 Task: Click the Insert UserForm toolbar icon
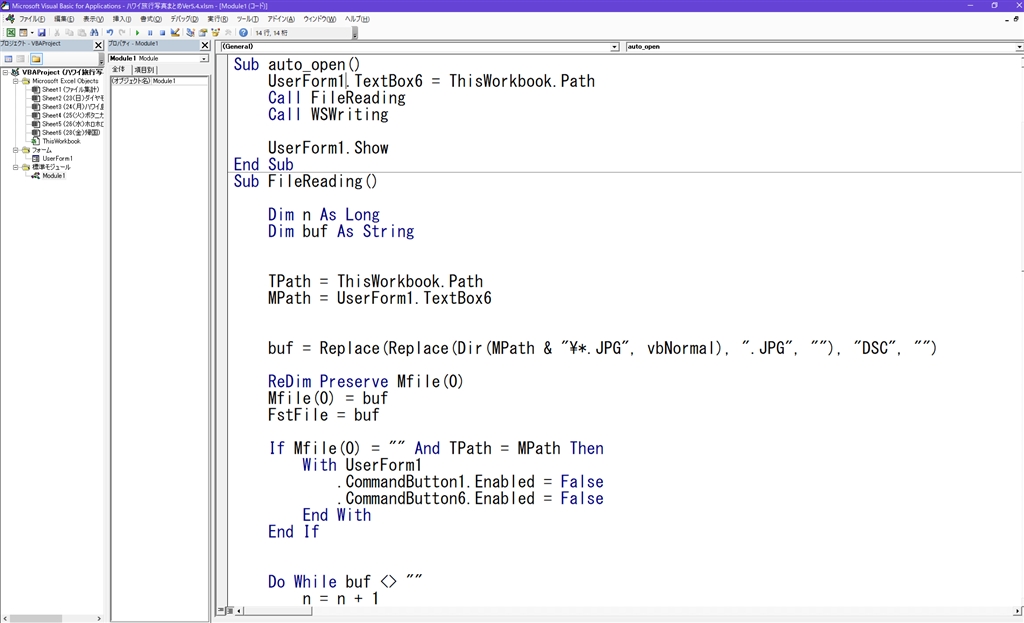(x=24, y=33)
